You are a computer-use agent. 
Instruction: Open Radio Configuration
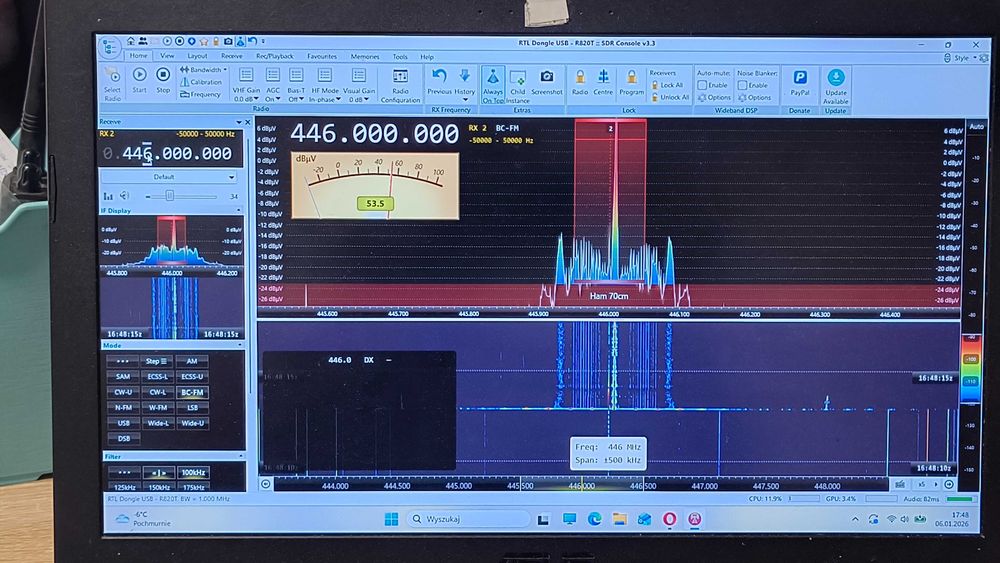(x=401, y=85)
